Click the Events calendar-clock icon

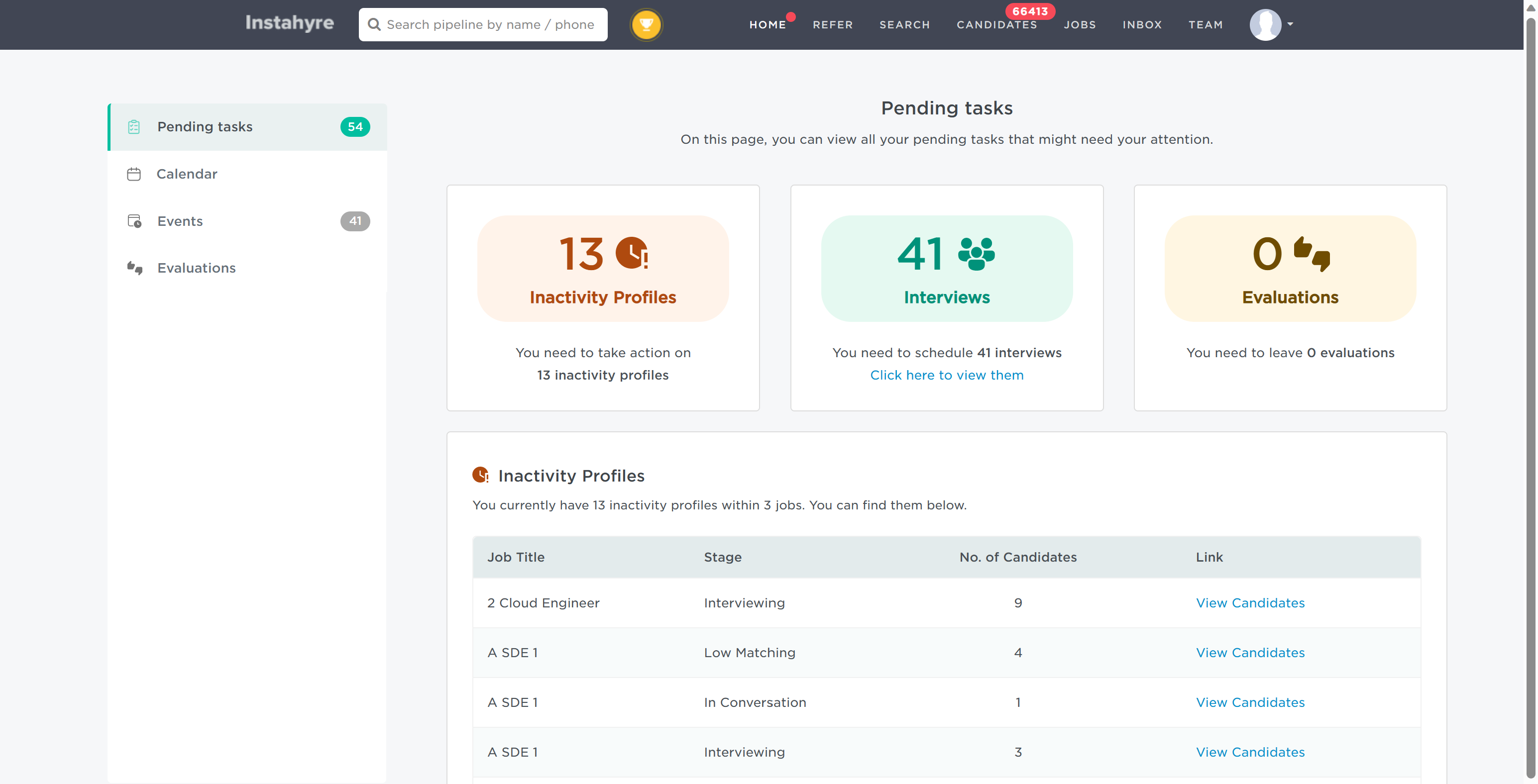click(134, 221)
